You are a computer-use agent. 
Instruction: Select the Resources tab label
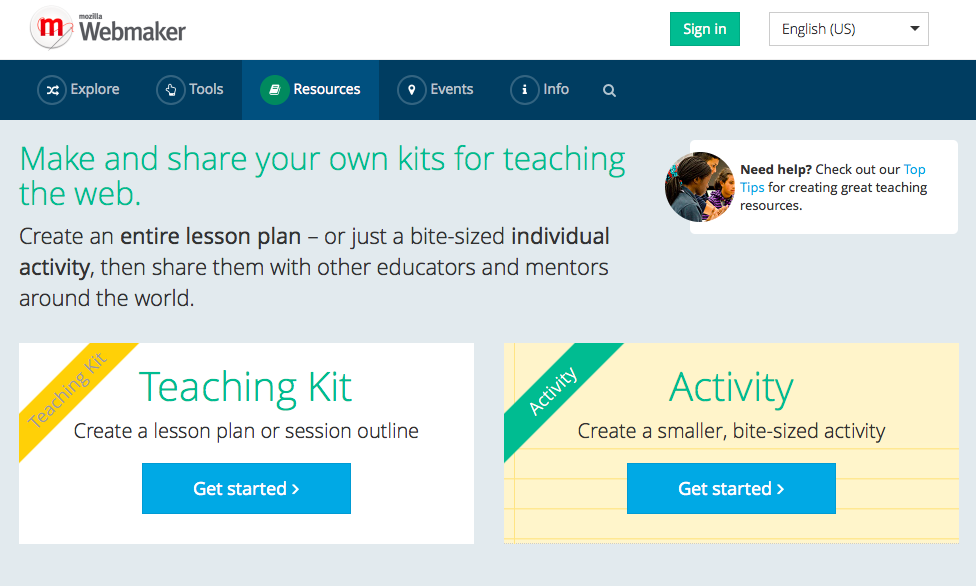tap(327, 90)
